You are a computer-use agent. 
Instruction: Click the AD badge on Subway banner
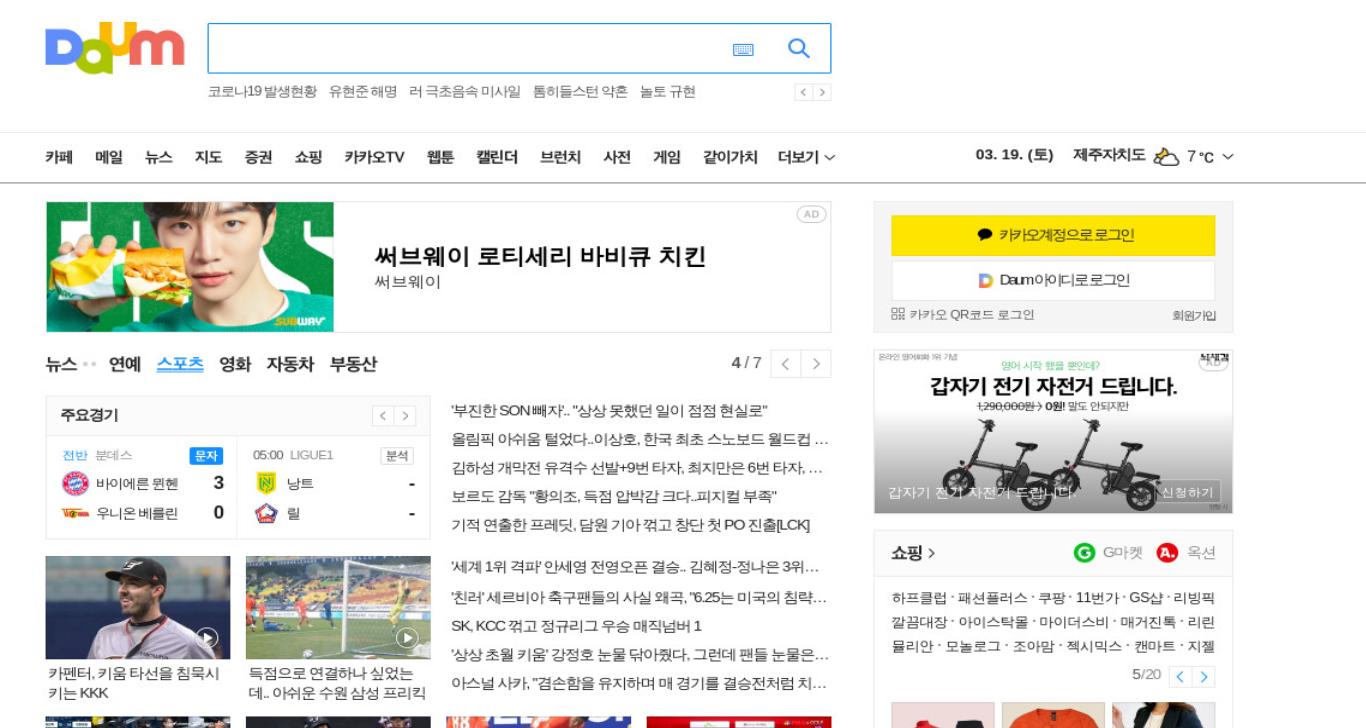tap(811, 215)
